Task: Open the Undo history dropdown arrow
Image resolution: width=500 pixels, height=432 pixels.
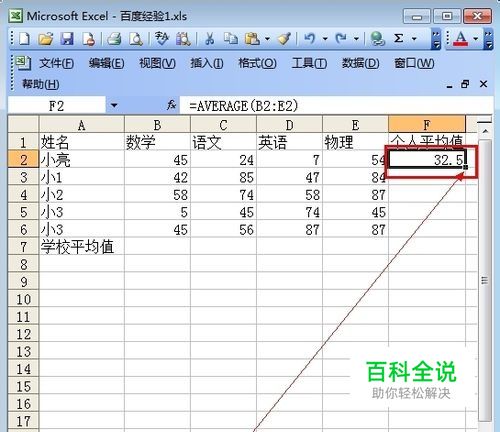Action: point(325,39)
